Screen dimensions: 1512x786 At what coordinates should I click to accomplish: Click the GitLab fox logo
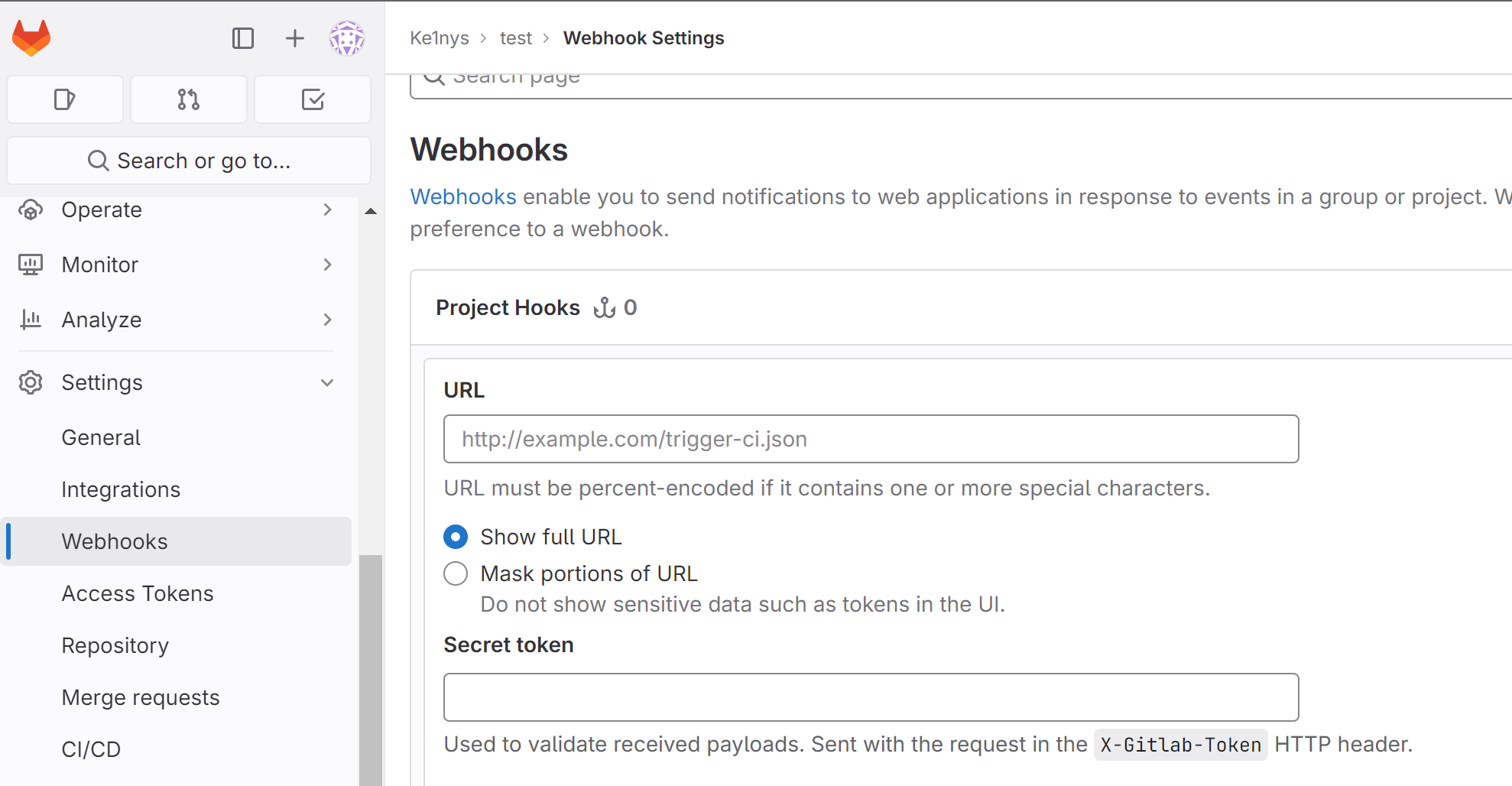31,38
